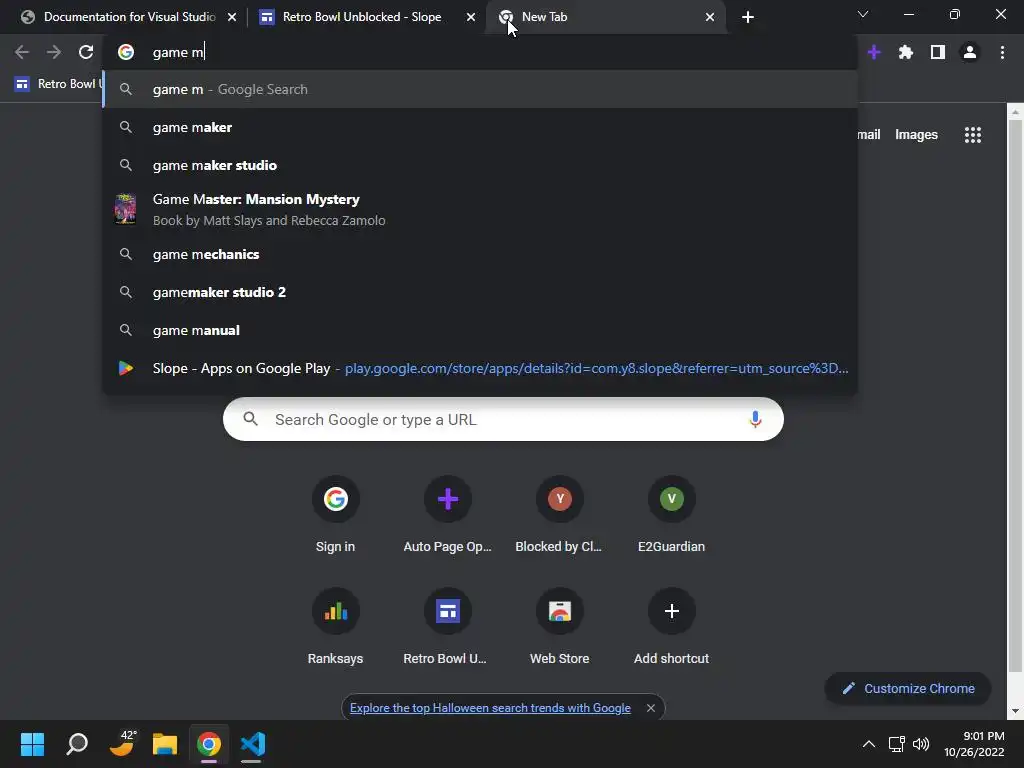Open the Extensions puzzle icon
The image size is (1024, 768).
(906, 52)
